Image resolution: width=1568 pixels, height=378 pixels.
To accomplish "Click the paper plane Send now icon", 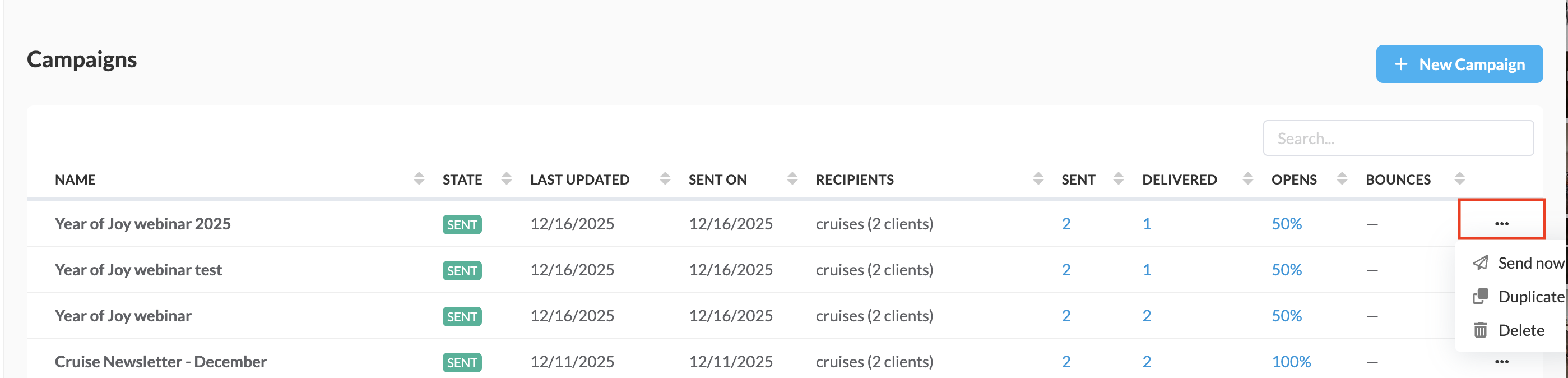I will [1480, 263].
